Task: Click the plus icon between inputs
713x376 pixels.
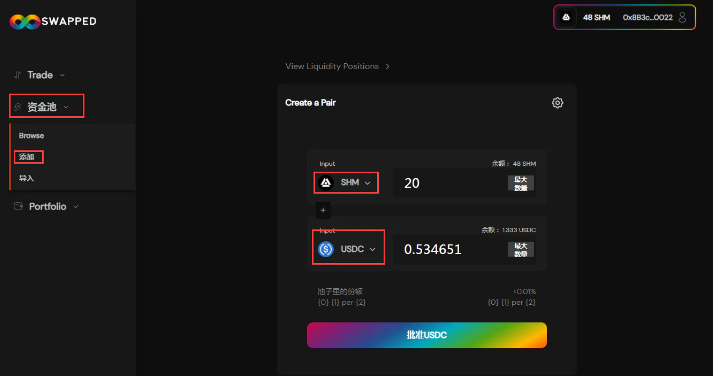Action: click(323, 211)
